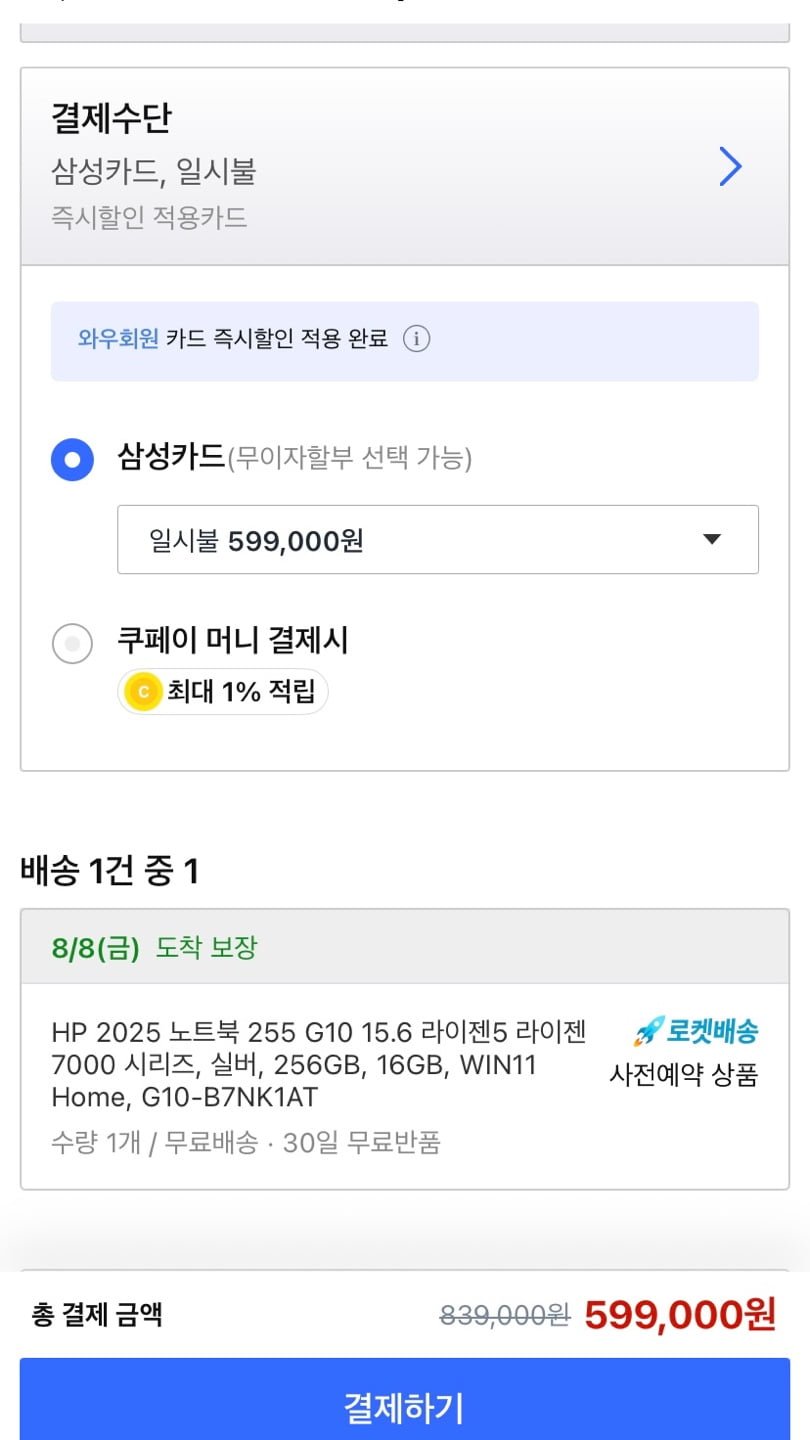Tap the 30일 무료반품 info line
810x1440 pixels.
pyautogui.click(x=362, y=1142)
